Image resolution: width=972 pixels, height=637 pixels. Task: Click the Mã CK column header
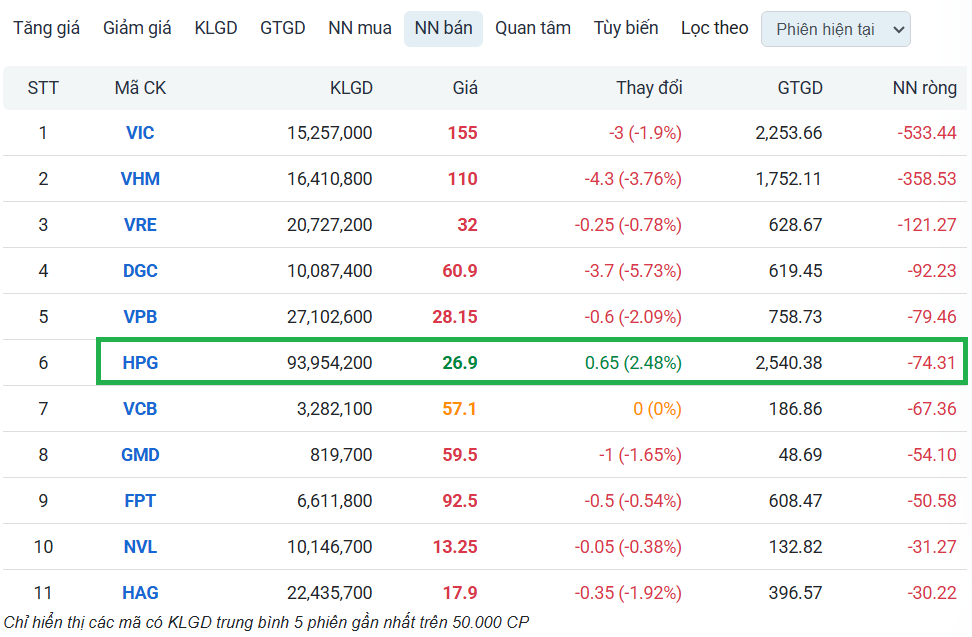click(x=140, y=88)
